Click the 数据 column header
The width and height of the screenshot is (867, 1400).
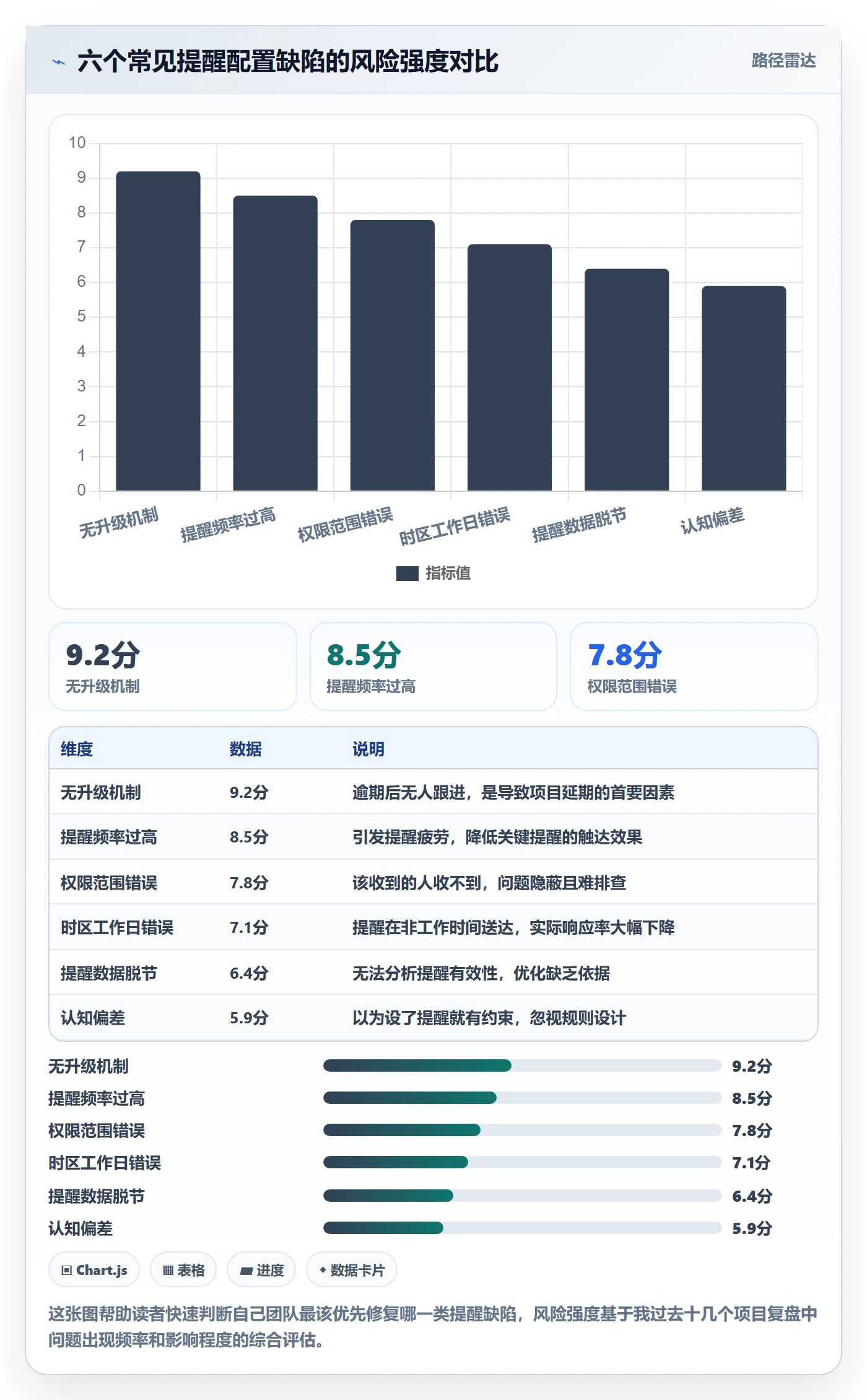(x=246, y=749)
